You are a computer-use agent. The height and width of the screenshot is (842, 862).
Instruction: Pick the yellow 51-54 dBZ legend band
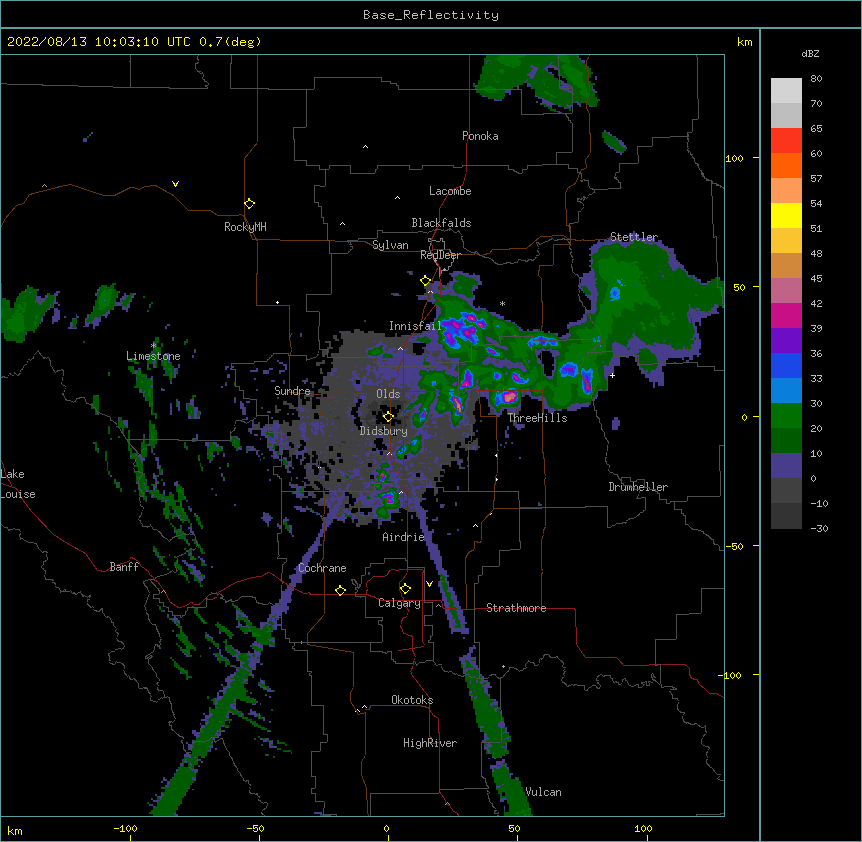click(x=786, y=215)
